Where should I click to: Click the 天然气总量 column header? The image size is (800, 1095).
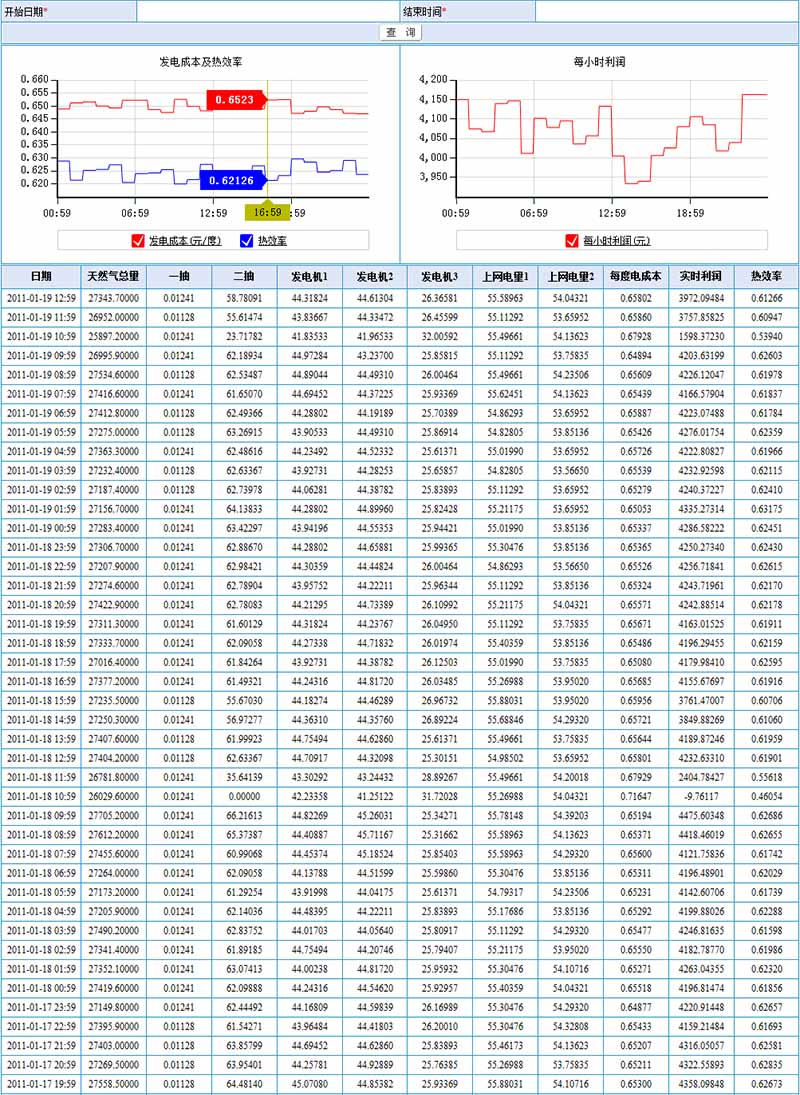[113, 277]
